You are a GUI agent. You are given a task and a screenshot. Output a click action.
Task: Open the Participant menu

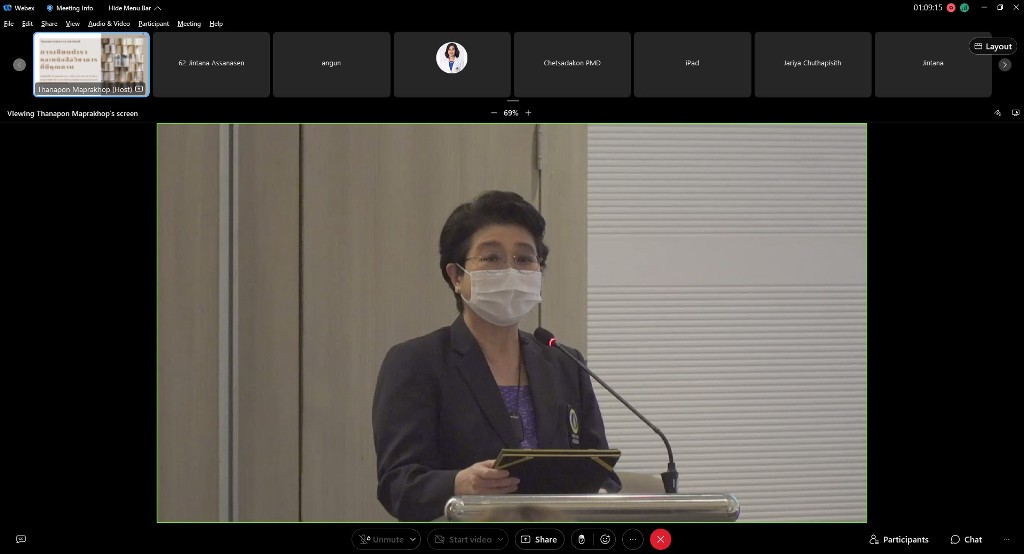[153, 23]
